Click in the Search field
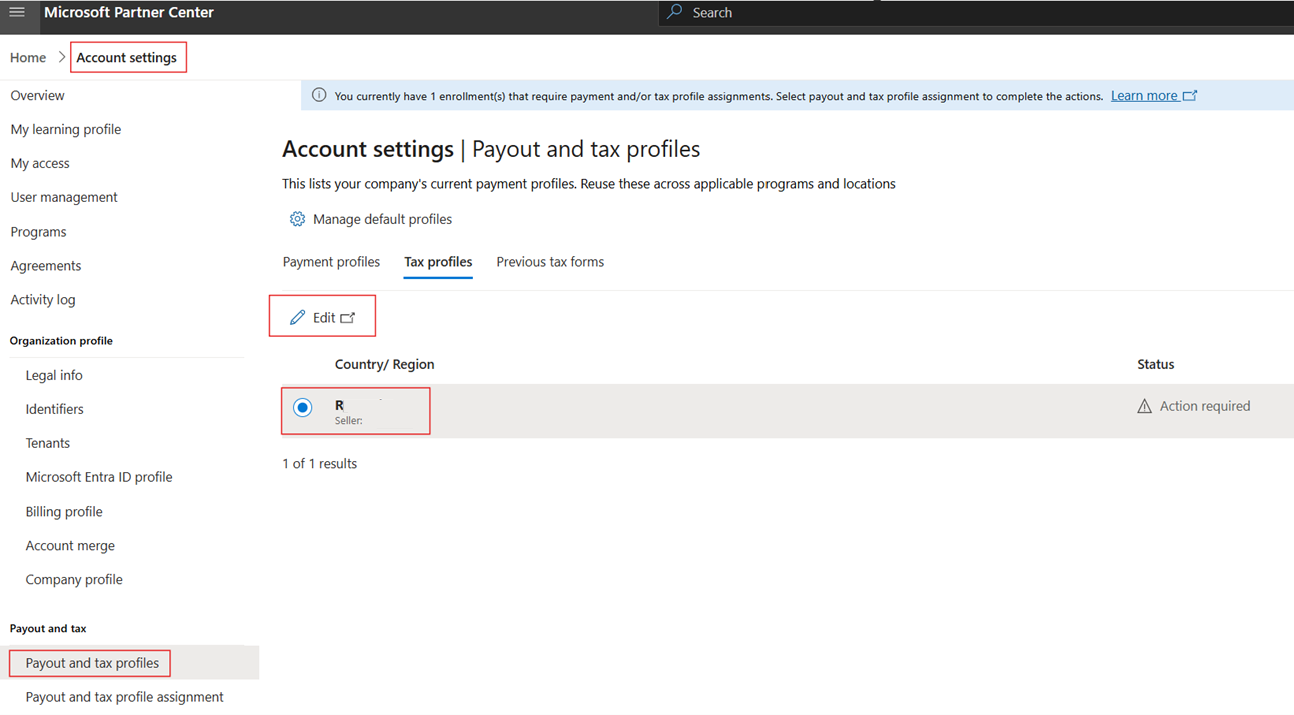The image size is (1294, 715). (x=900, y=13)
